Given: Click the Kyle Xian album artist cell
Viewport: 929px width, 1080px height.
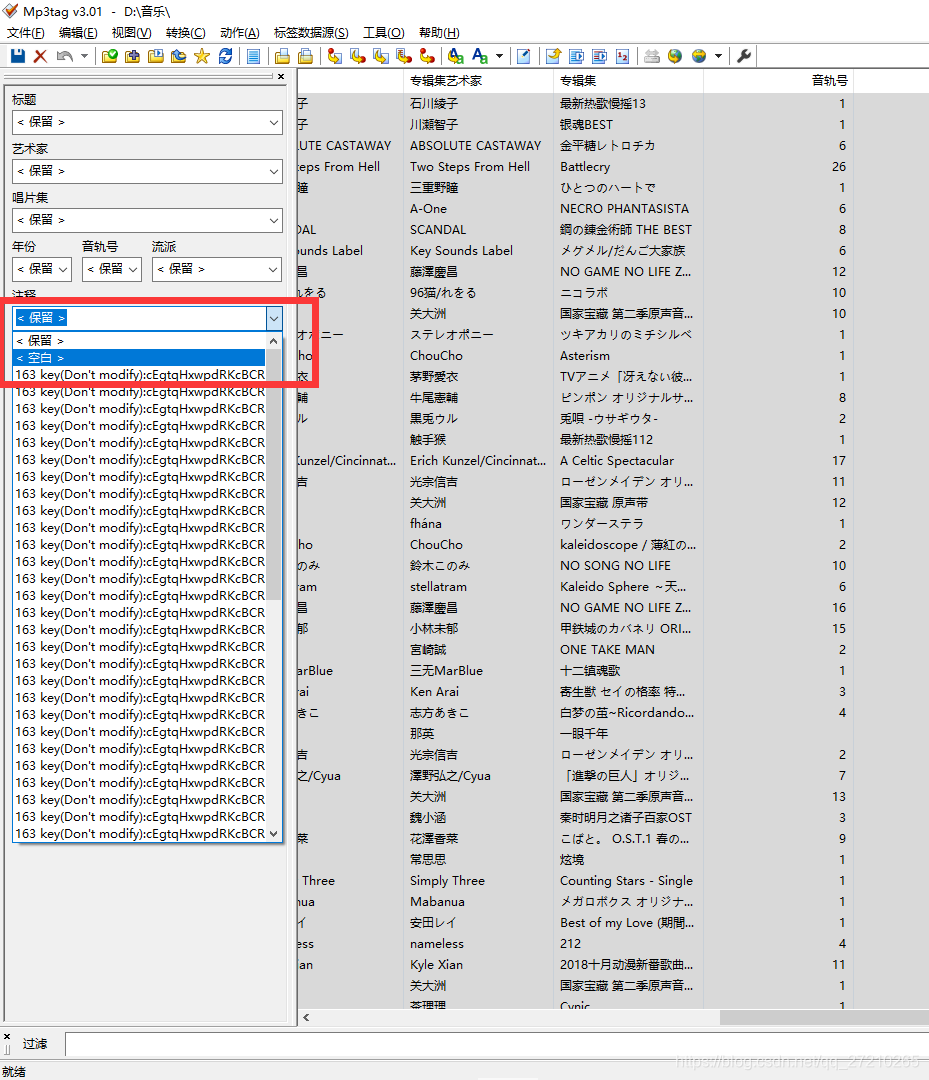Looking at the screenshot, I should coord(437,965).
